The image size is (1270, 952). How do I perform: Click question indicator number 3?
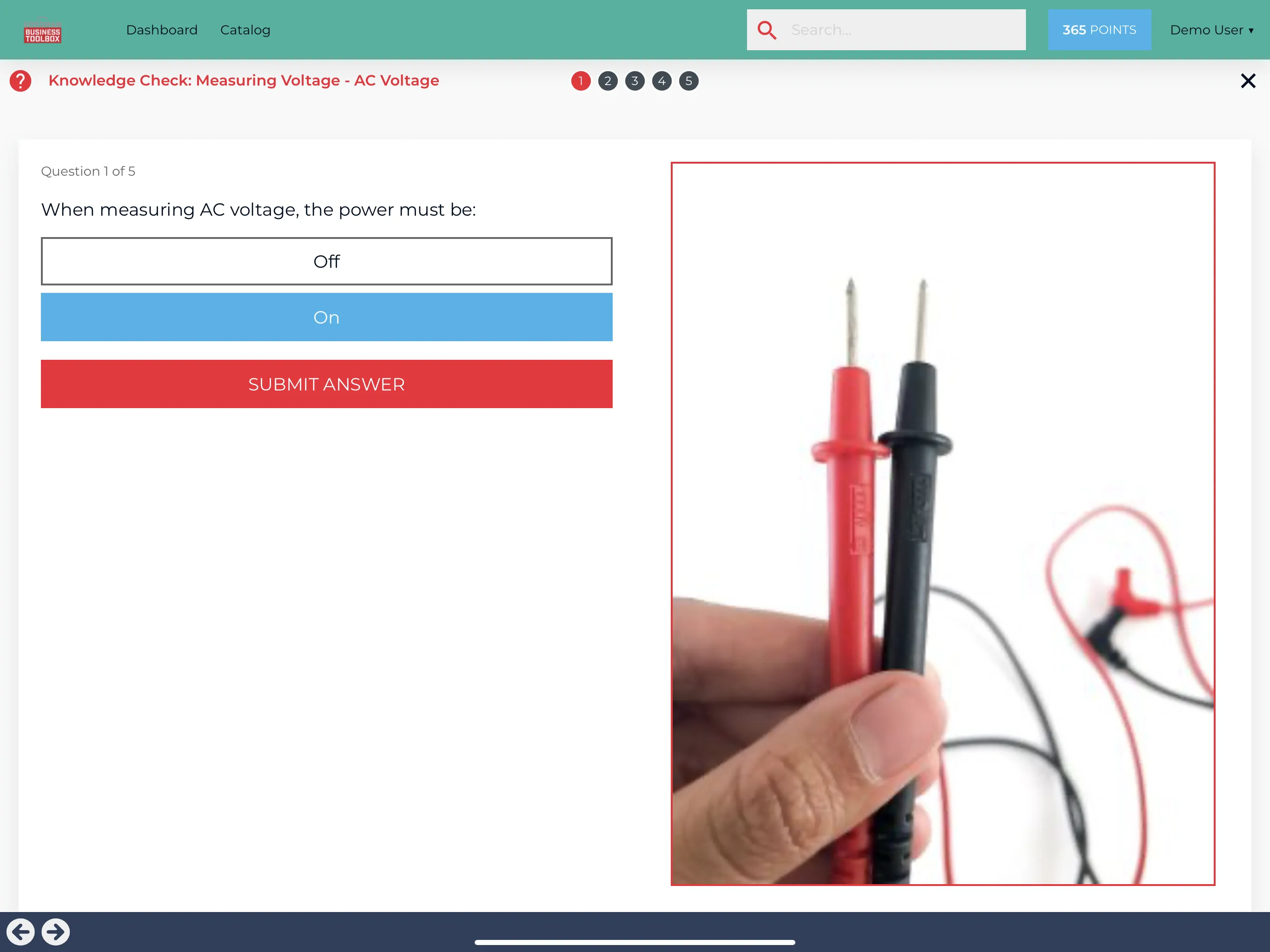pos(635,80)
